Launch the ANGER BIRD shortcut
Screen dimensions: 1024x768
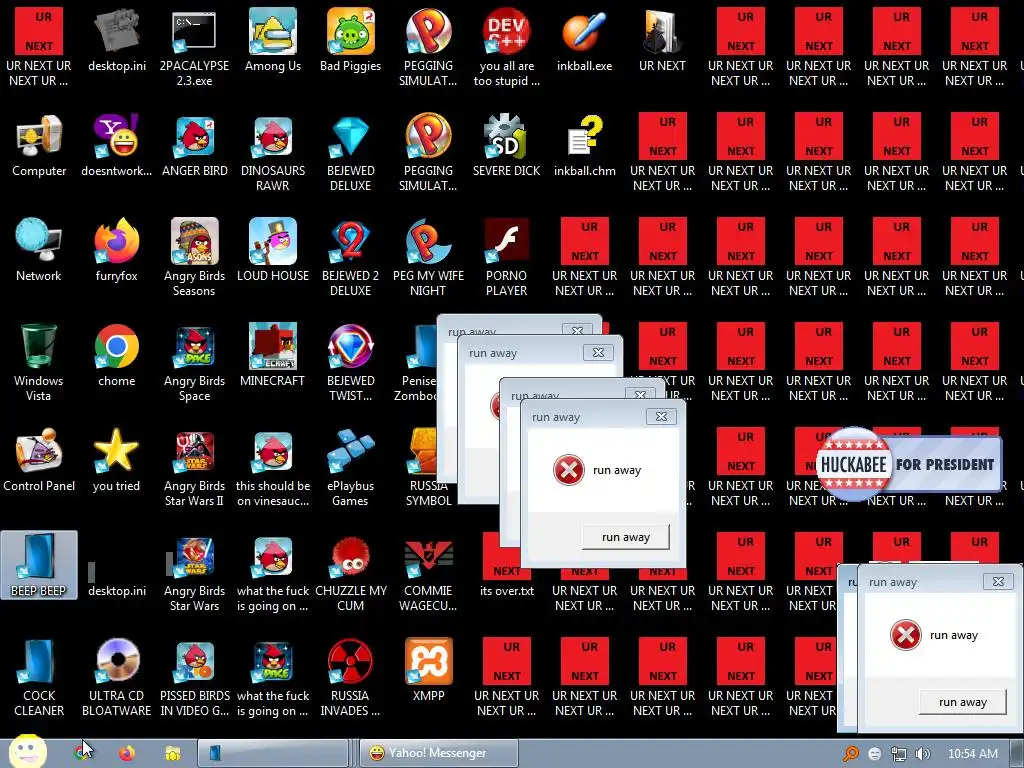195,146
